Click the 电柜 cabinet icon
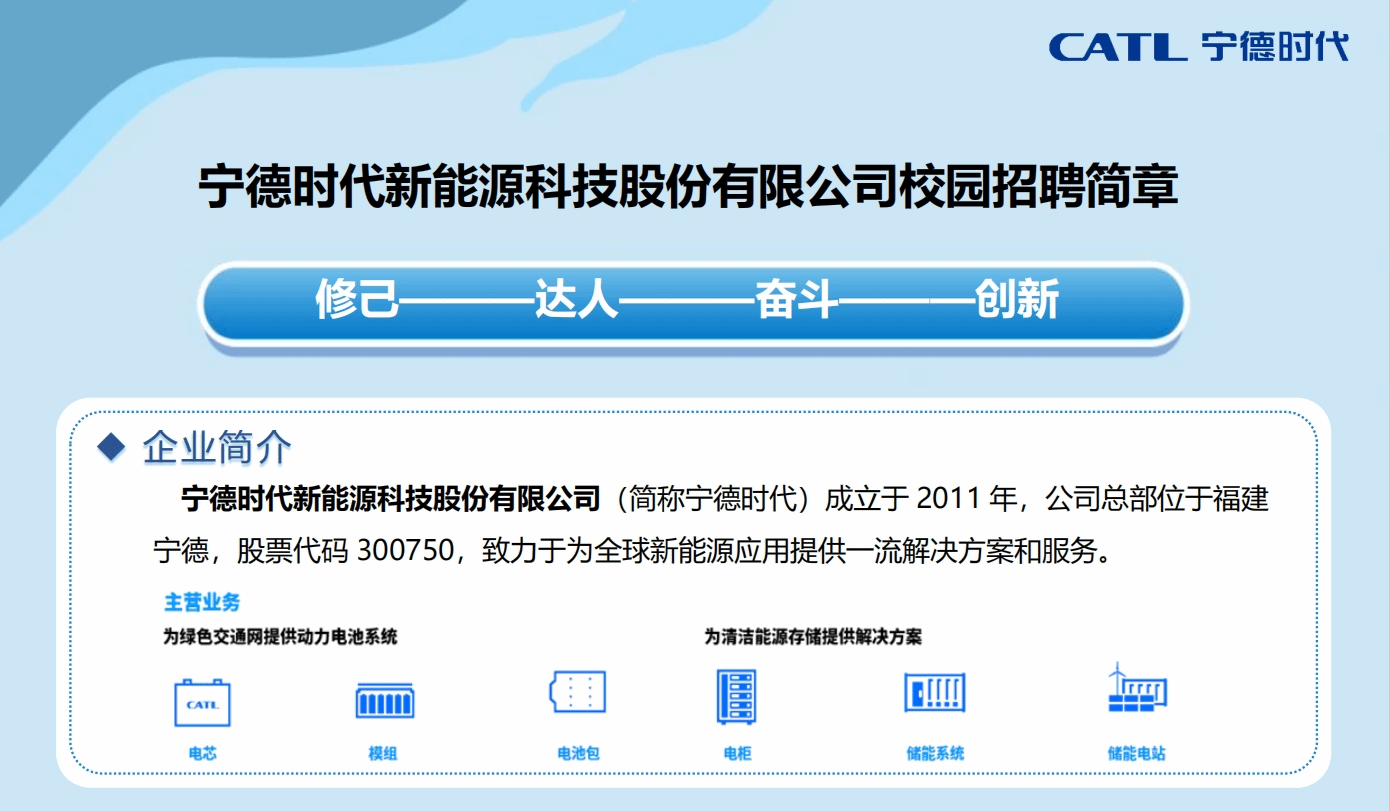1390x811 pixels. point(736,697)
